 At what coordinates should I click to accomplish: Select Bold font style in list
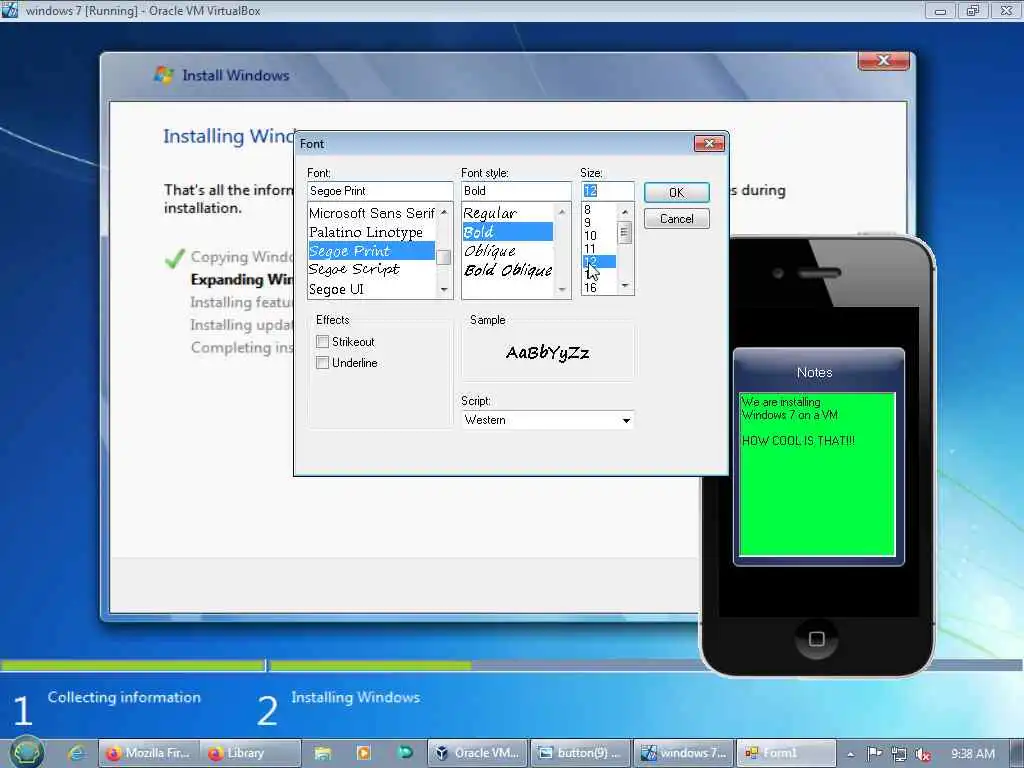508,232
